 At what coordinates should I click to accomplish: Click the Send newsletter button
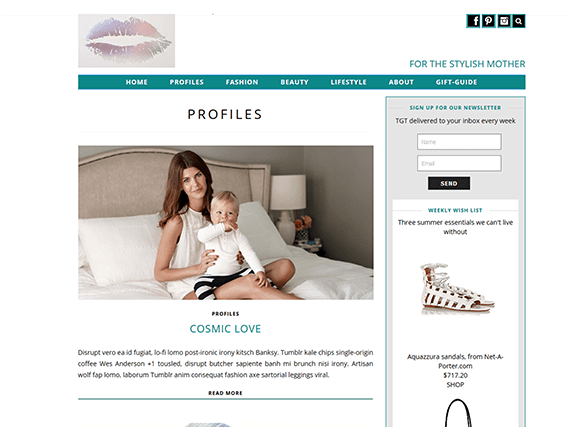449,184
